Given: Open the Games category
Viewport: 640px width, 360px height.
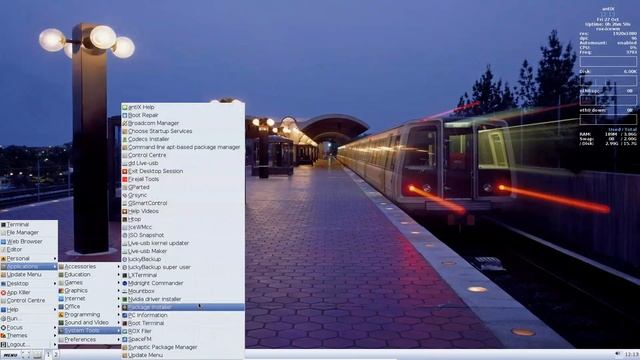Looking at the screenshot, I should (89, 282).
